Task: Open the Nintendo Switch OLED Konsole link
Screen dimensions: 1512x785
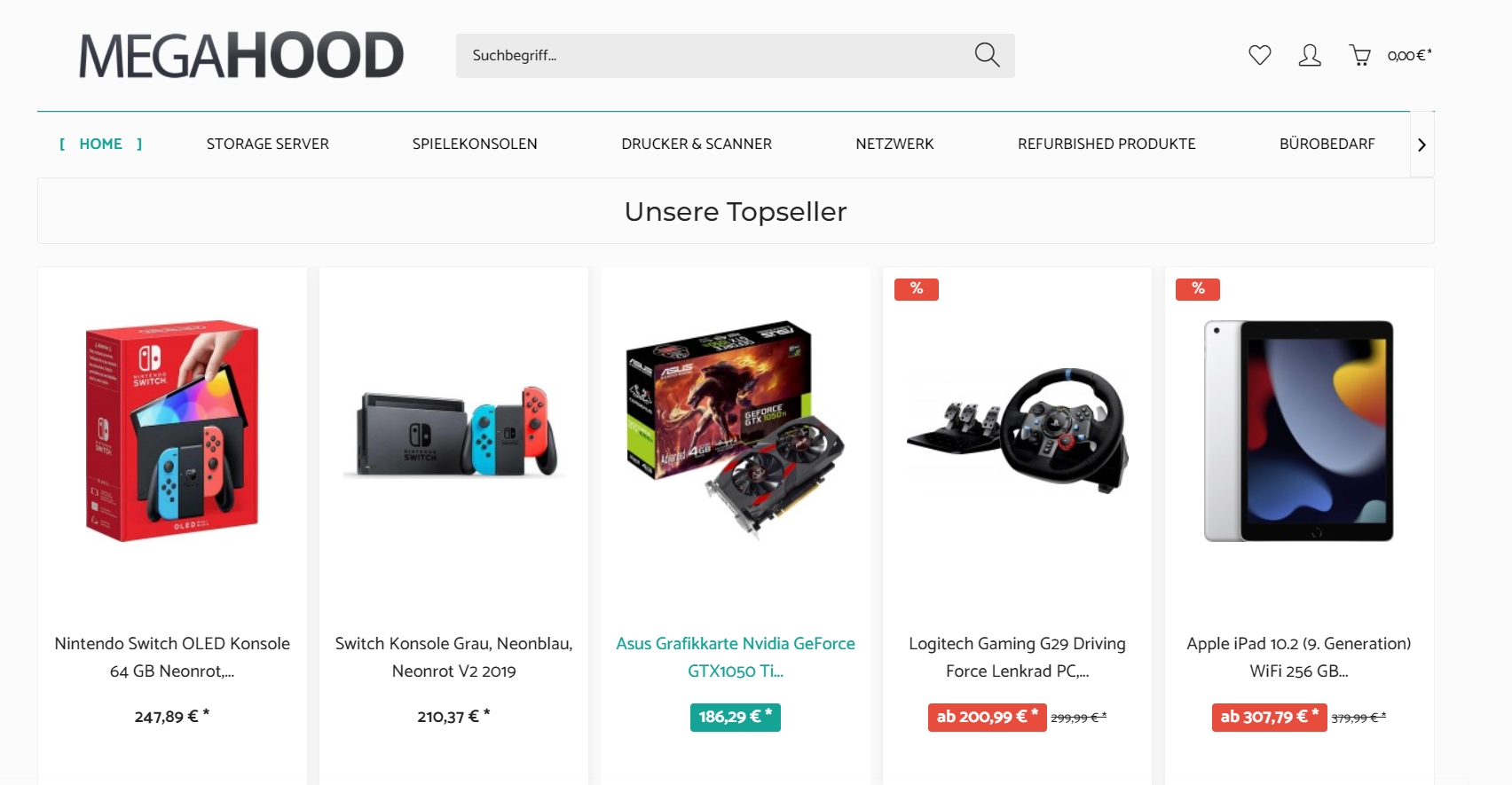Action: [x=172, y=657]
